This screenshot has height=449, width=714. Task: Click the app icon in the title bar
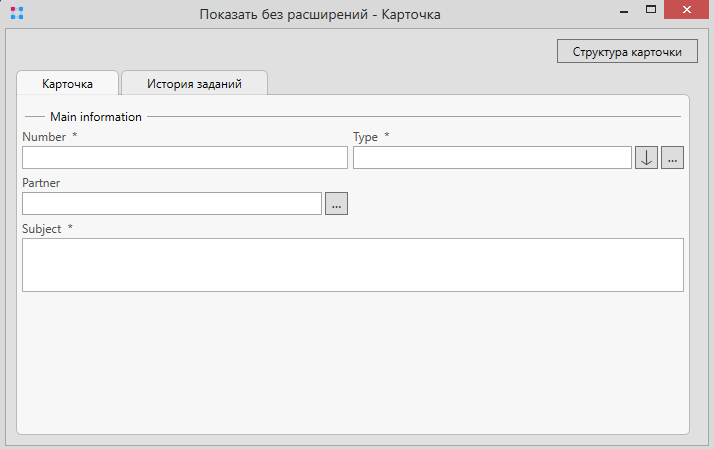click(x=16, y=14)
